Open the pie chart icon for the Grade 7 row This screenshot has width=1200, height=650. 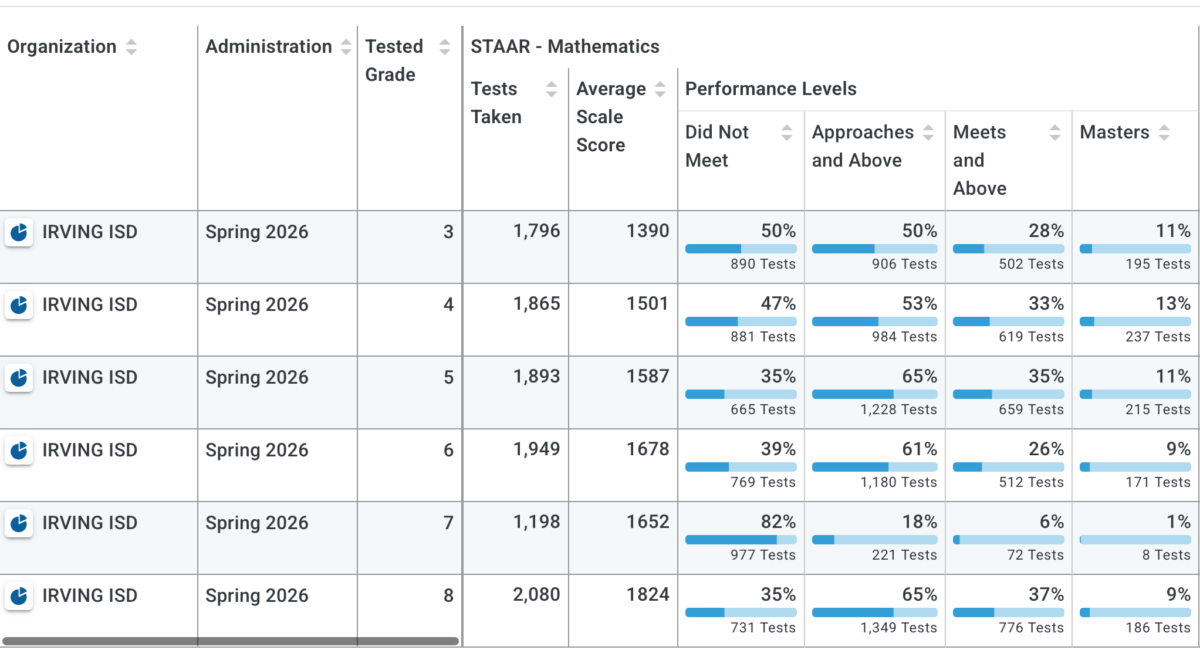click(18, 523)
